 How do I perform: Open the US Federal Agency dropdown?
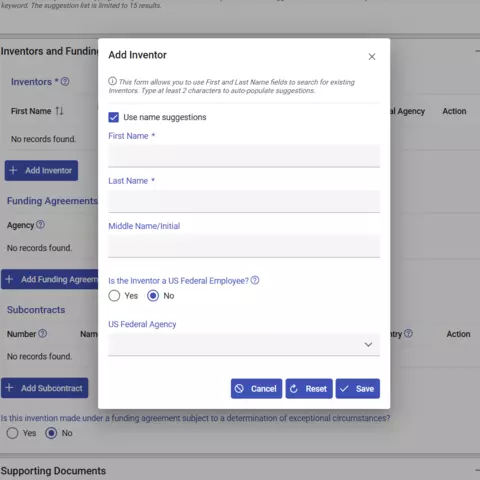click(x=244, y=344)
